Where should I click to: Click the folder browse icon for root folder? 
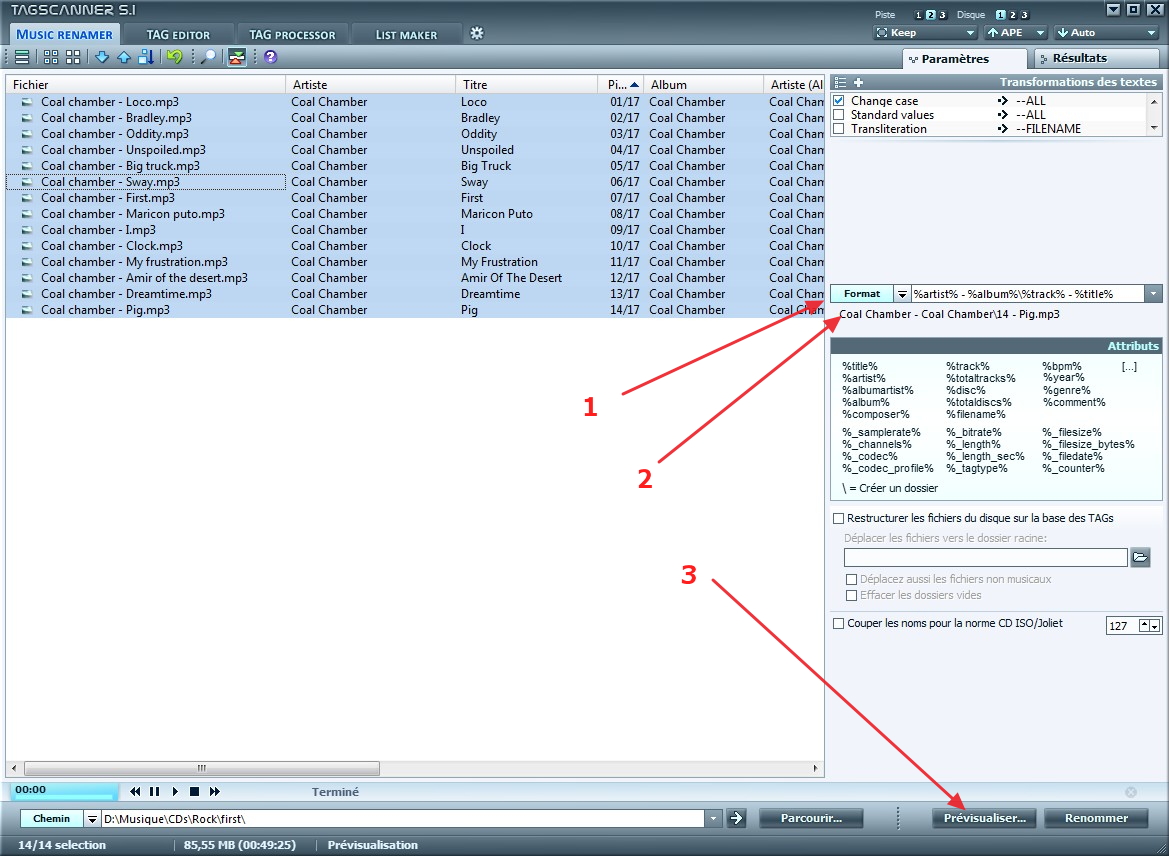pos(1140,557)
